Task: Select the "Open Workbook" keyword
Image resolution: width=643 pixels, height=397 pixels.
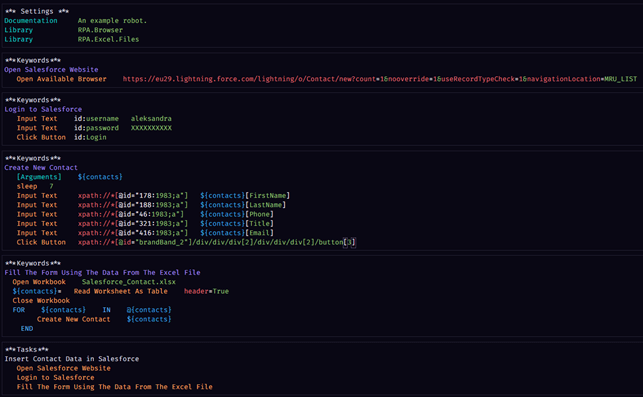Action: [x=39, y=282]
